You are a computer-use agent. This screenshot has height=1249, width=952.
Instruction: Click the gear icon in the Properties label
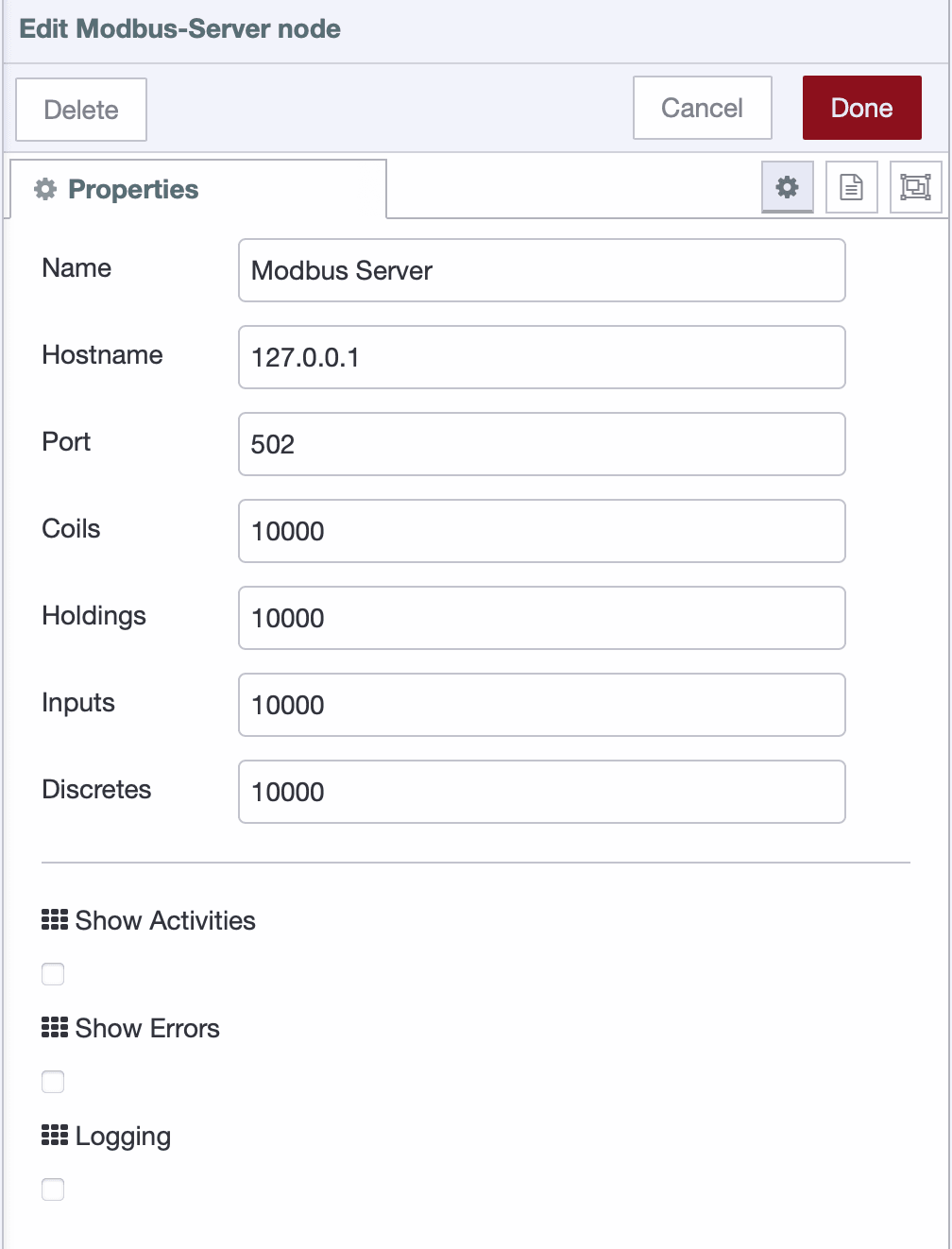44,188
